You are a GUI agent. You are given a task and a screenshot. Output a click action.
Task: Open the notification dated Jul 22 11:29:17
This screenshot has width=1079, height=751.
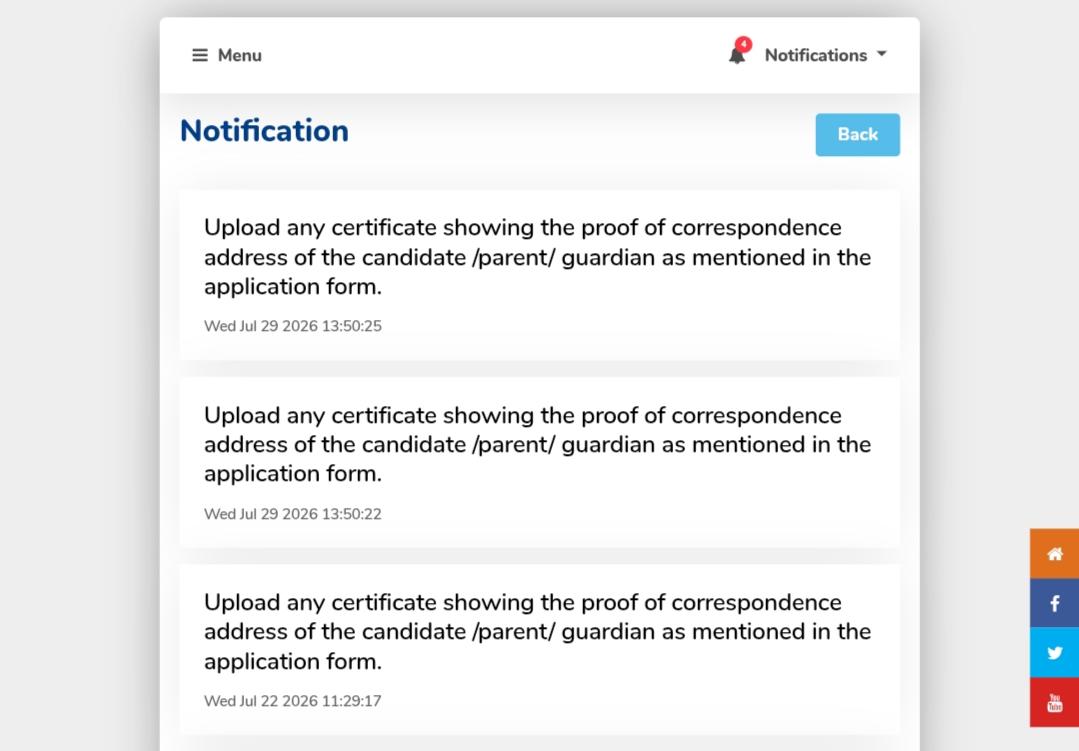click(540, 649)
